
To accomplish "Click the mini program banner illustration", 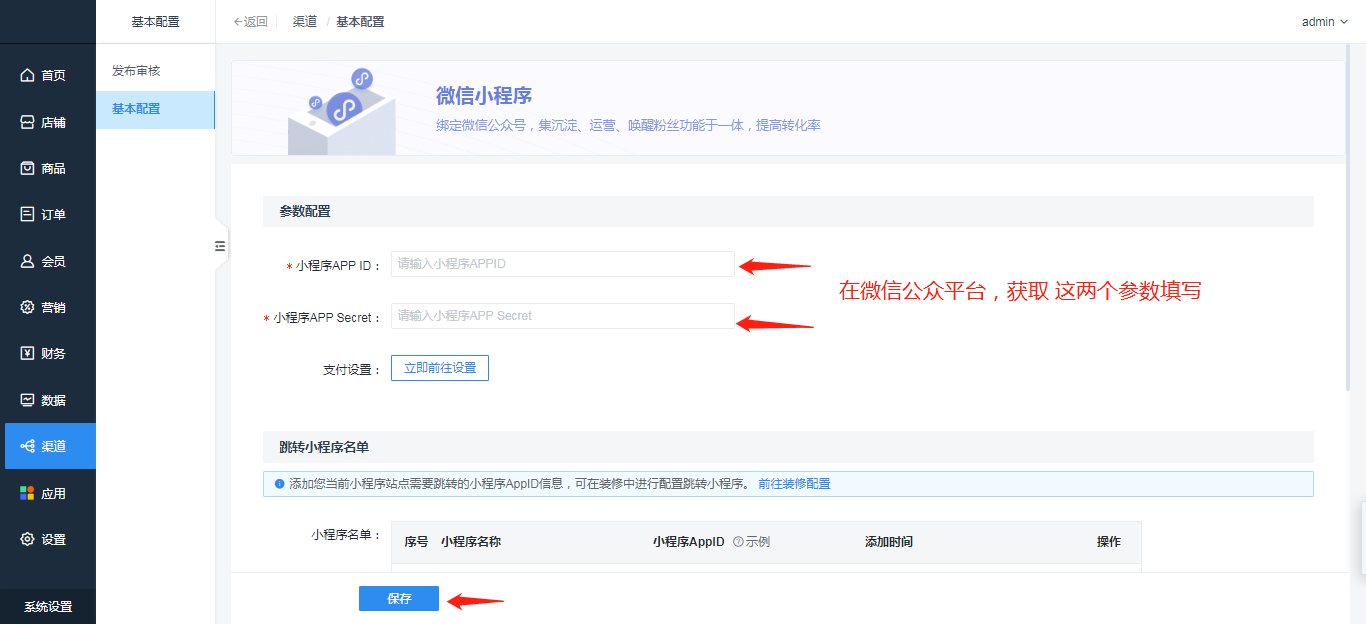I will tap(342, 110).
